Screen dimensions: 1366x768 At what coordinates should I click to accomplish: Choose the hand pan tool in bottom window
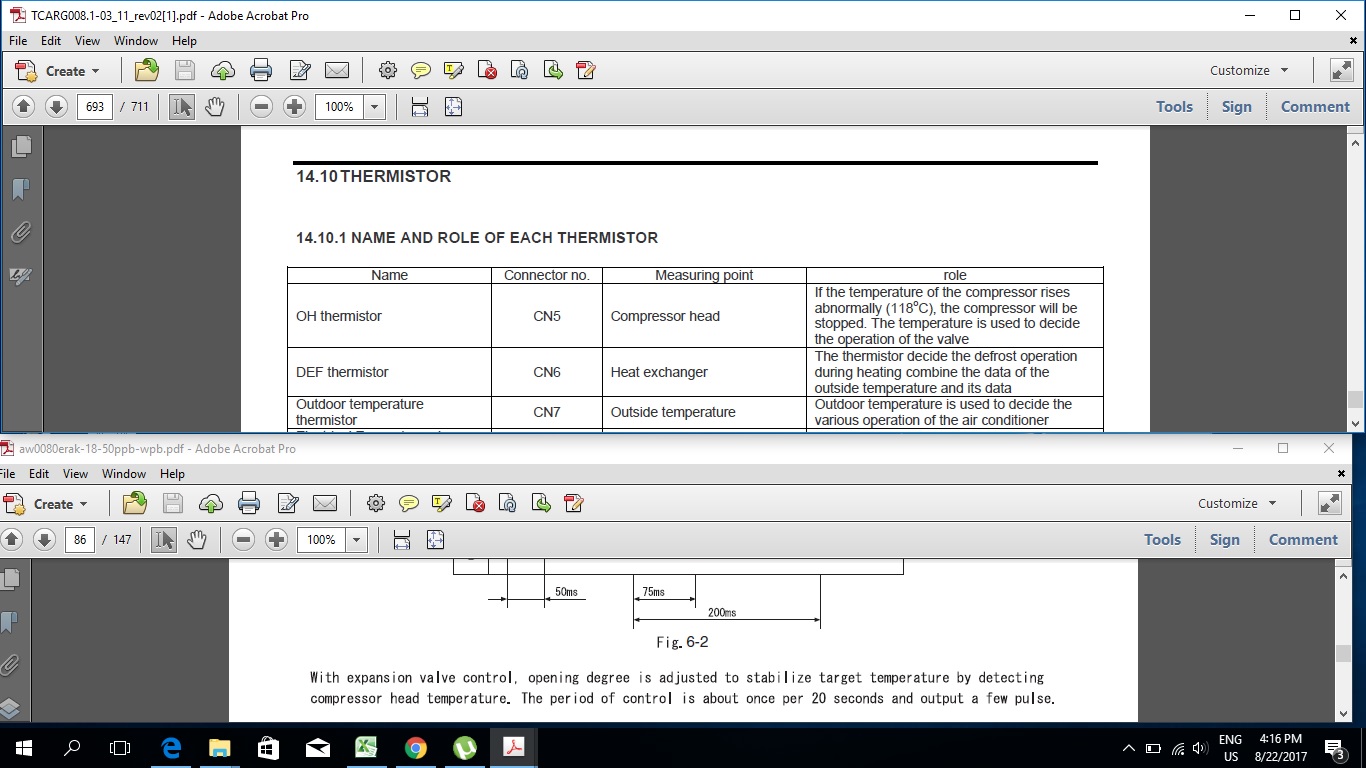click(x=197, y=540)
